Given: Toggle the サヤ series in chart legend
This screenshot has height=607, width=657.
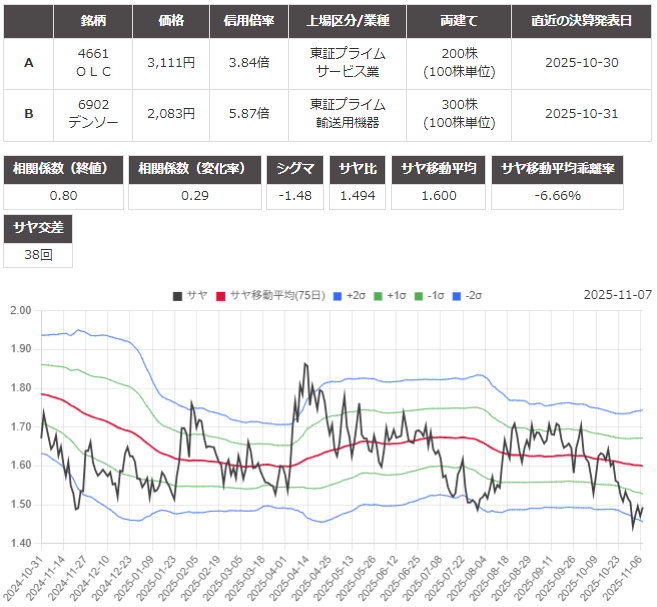Looking at the screenshot, I should [x=189, y=295].
